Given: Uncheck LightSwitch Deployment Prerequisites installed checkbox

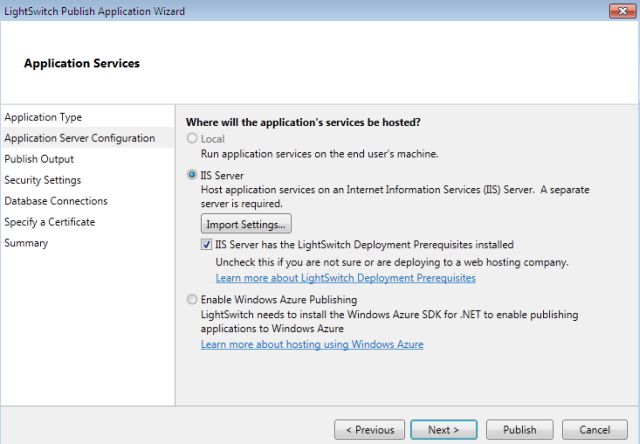Looking at the screenshot, I should (207, 245).
